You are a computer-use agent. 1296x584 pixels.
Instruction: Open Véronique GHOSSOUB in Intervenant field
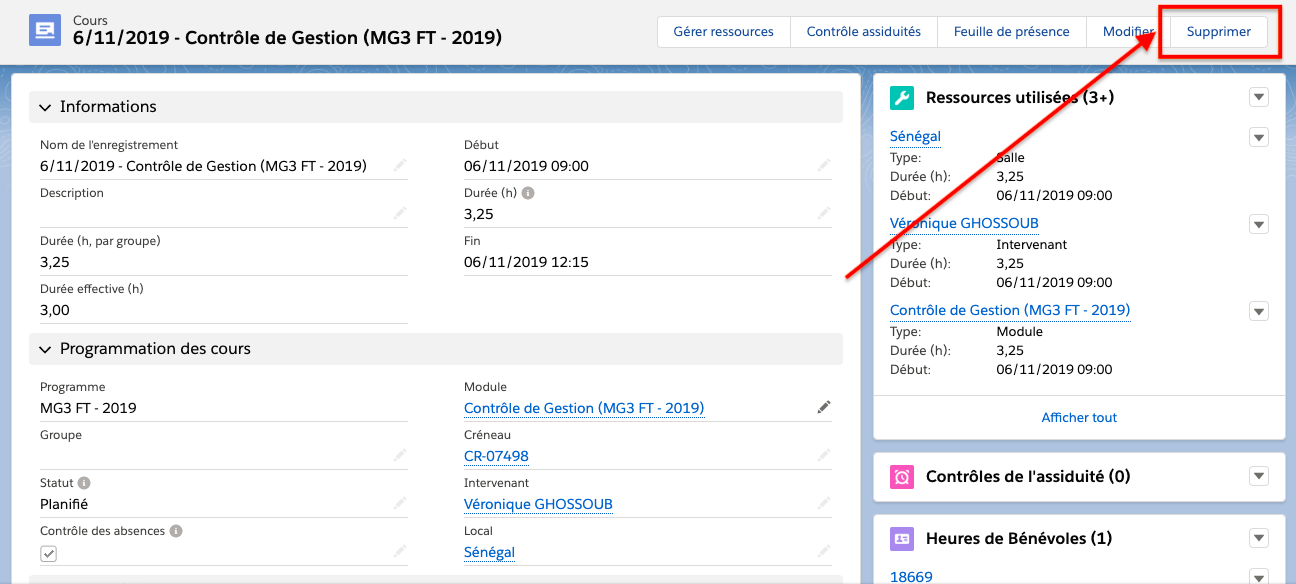538,504
